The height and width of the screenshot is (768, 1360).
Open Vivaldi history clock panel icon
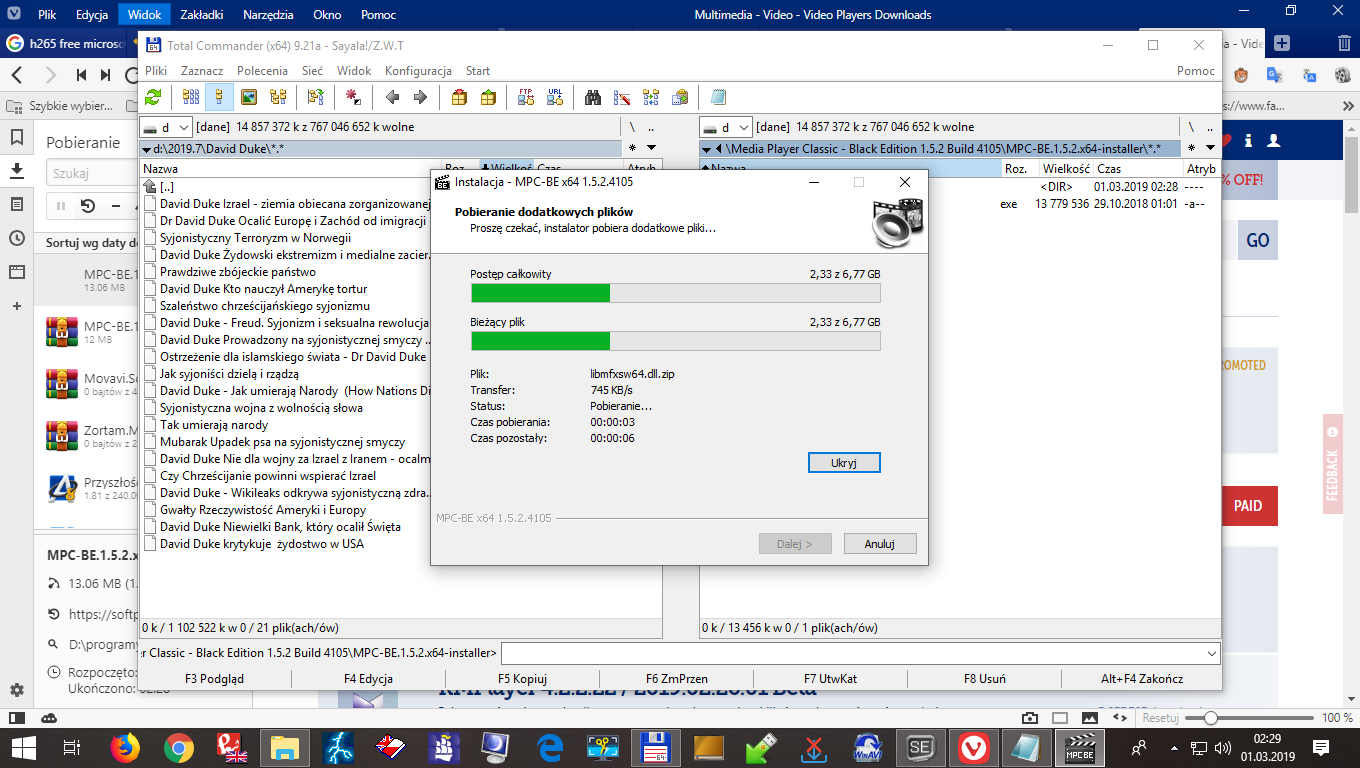coord(17,238)
